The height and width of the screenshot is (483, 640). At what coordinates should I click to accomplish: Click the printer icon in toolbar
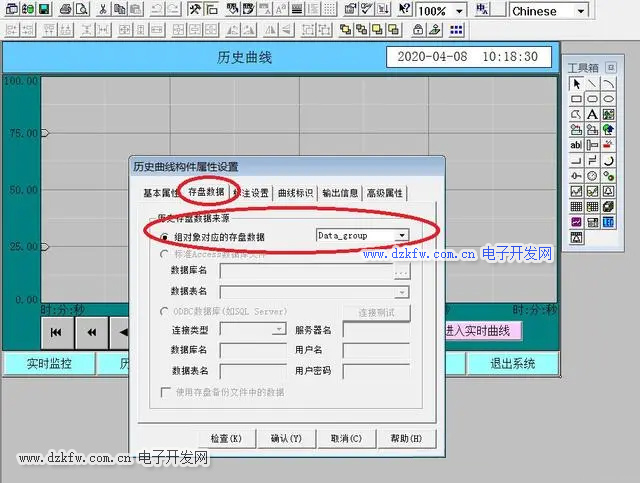[66, 10]
